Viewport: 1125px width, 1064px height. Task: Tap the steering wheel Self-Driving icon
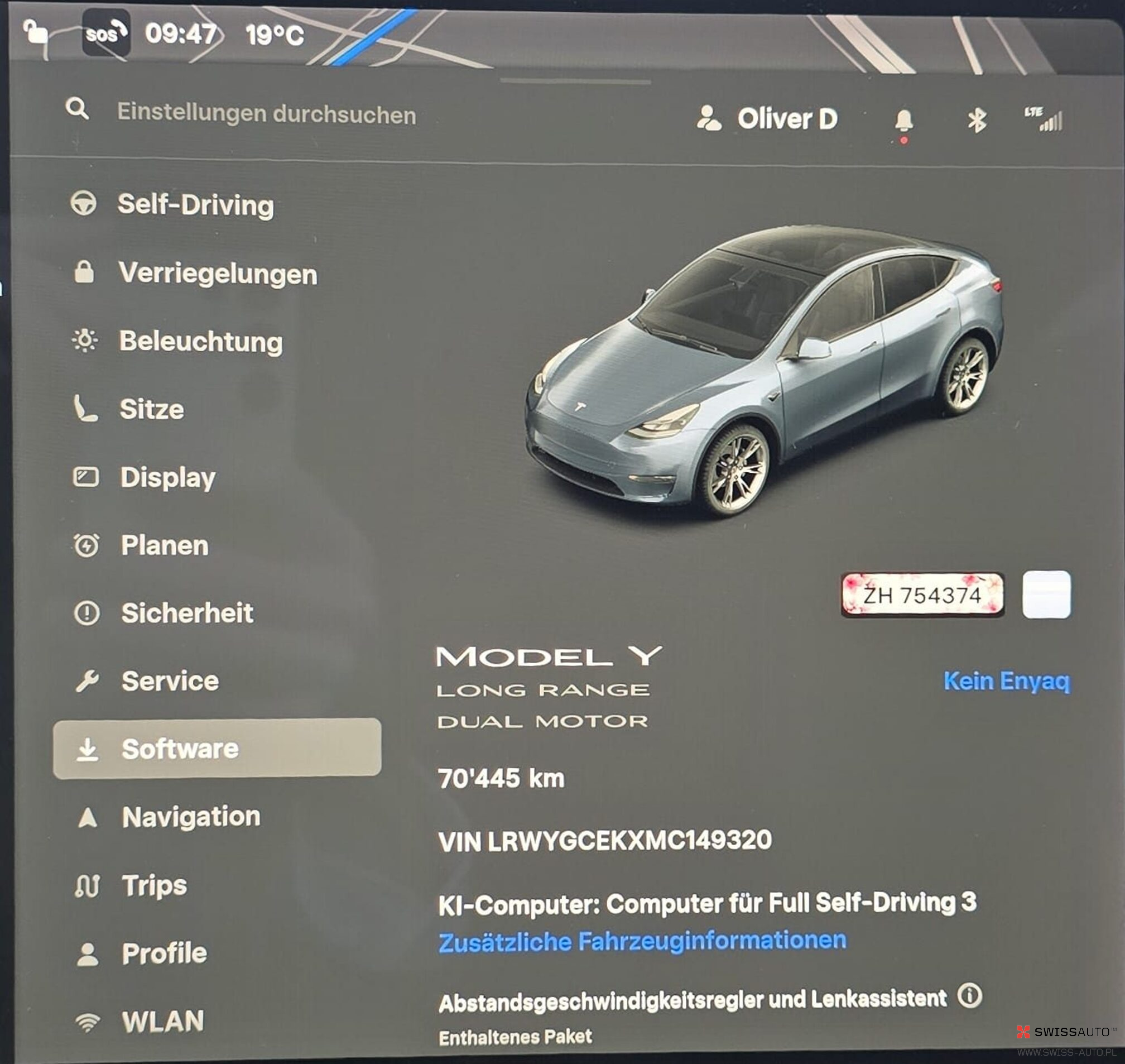point(84,204)
